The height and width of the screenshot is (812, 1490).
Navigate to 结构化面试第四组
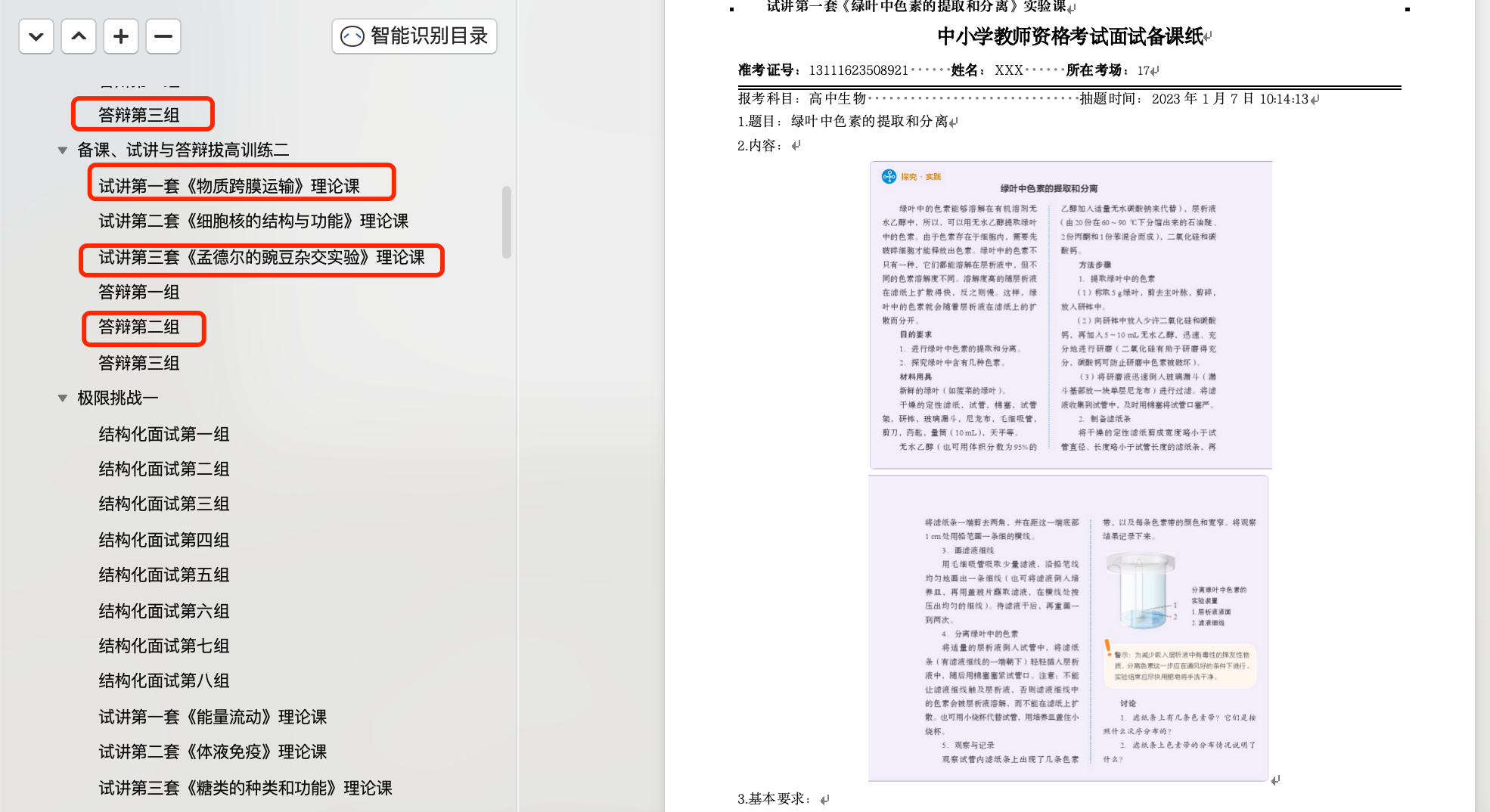164,540
